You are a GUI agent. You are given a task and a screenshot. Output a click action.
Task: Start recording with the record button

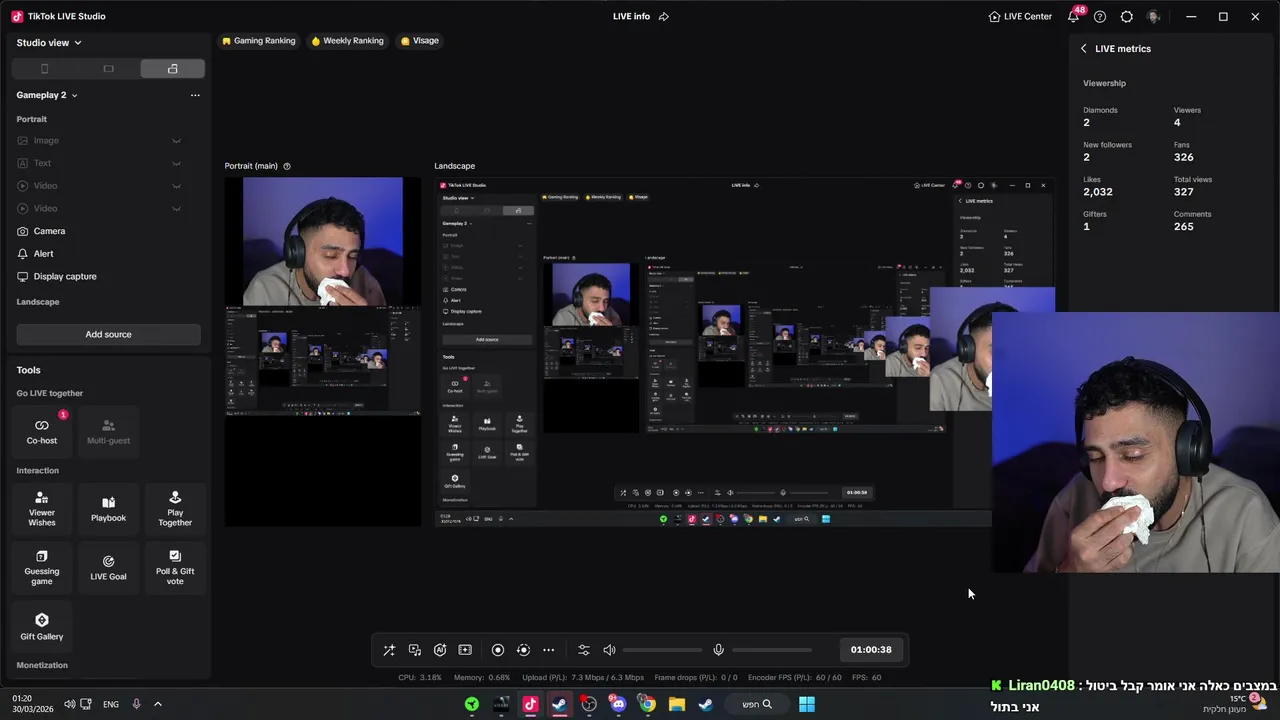pos(498,650)
